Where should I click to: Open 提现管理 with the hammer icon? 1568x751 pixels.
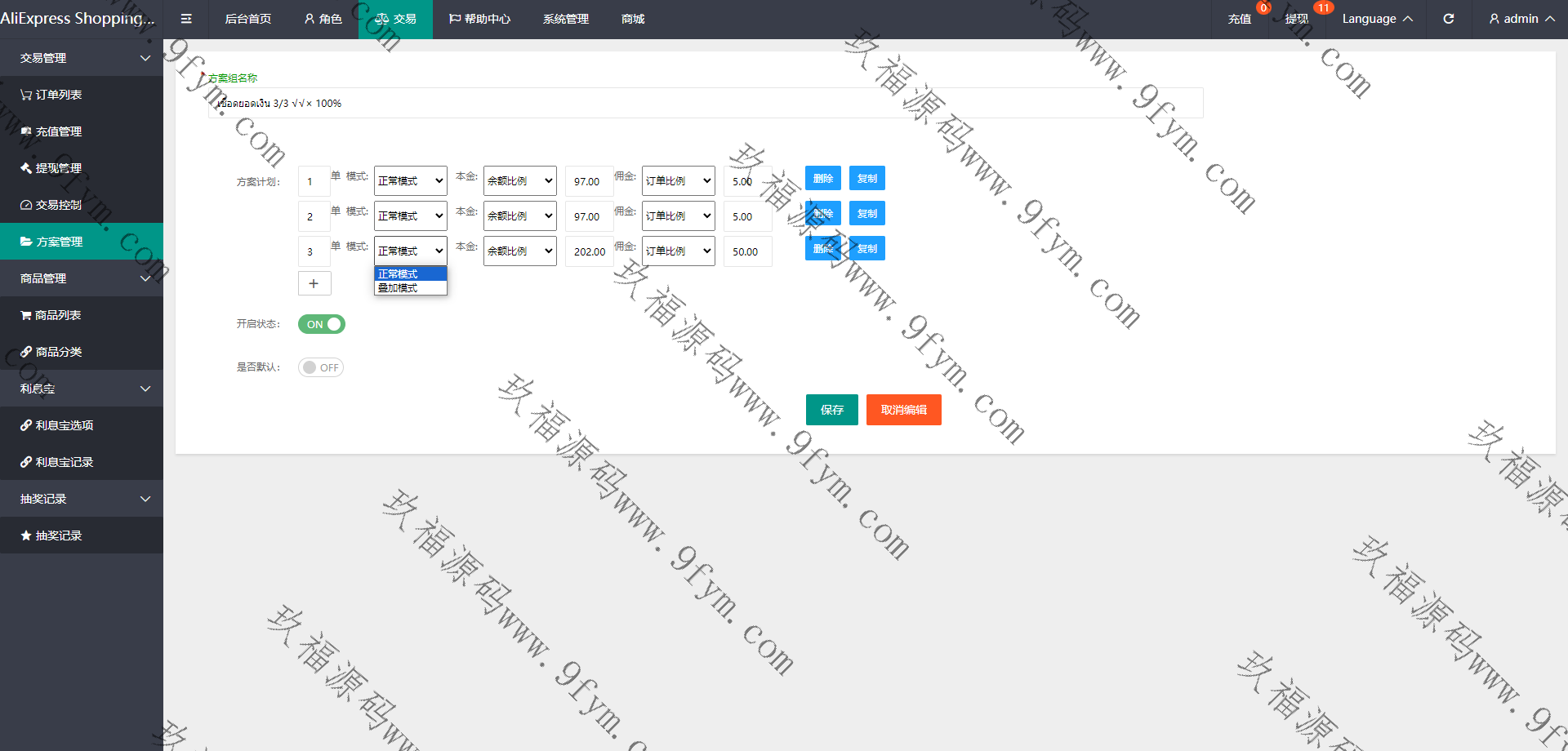point(51,168)
